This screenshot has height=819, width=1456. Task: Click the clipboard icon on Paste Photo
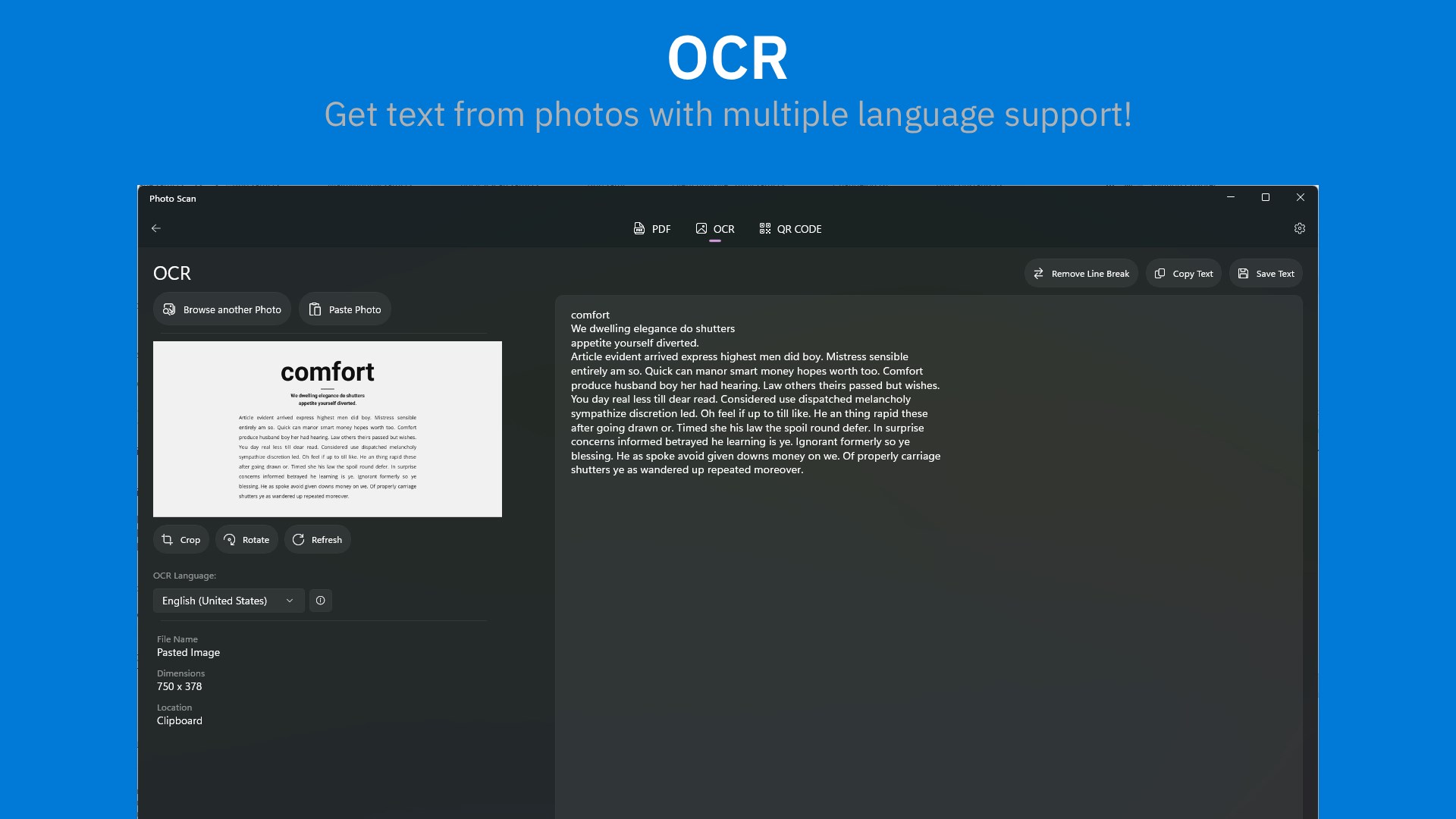(315, 309)
